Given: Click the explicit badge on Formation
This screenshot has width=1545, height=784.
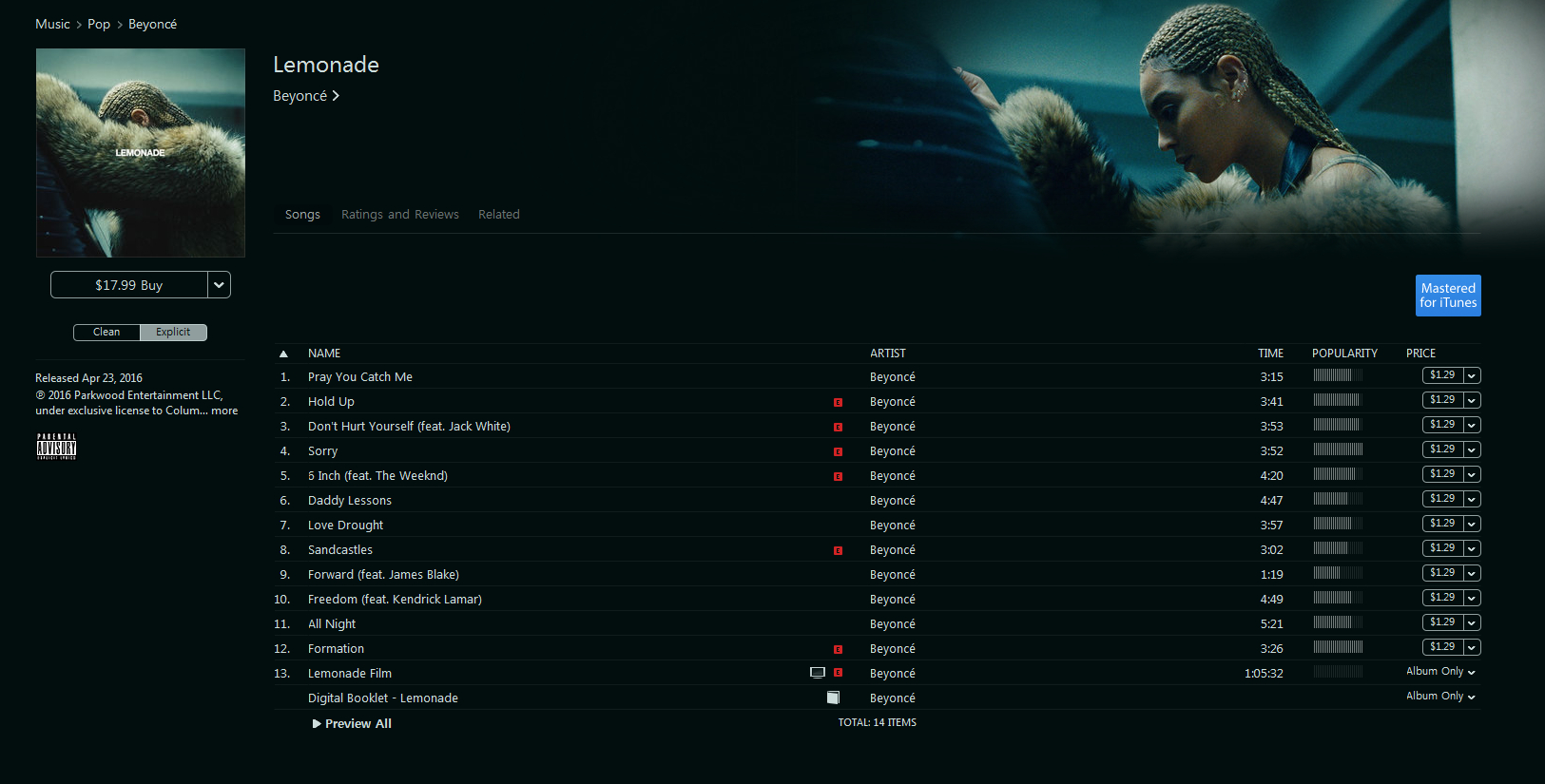Looking at the screenshot, I should tap(838, 649).
